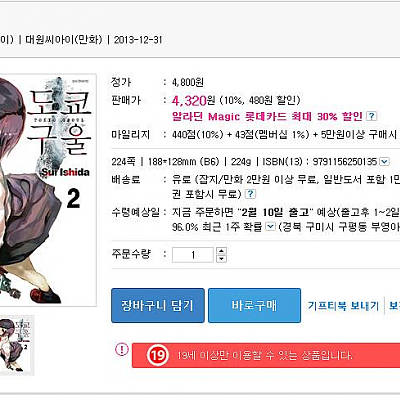Expand the ISBN(13) dropdown arrow

tap(384, 162)
